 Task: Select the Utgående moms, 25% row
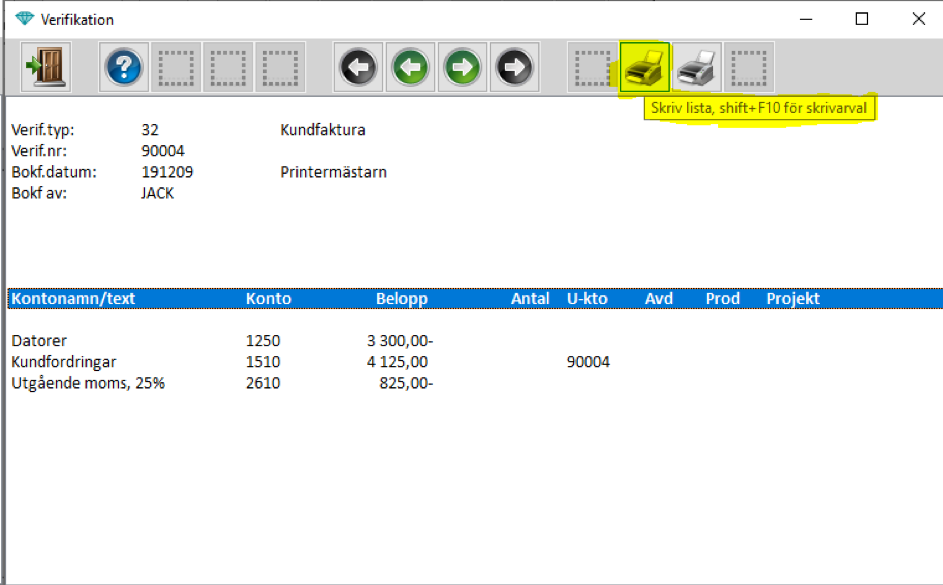(475, 383)
